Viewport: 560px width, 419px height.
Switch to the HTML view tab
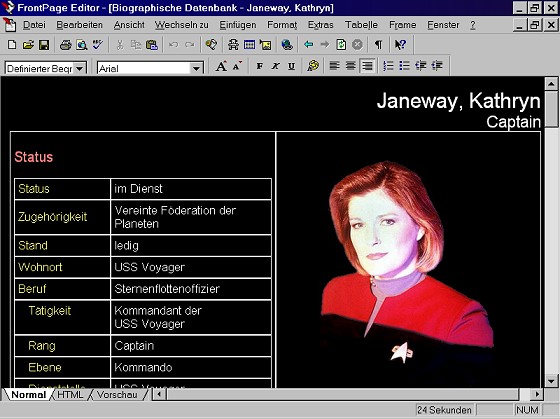coord(70,395)
